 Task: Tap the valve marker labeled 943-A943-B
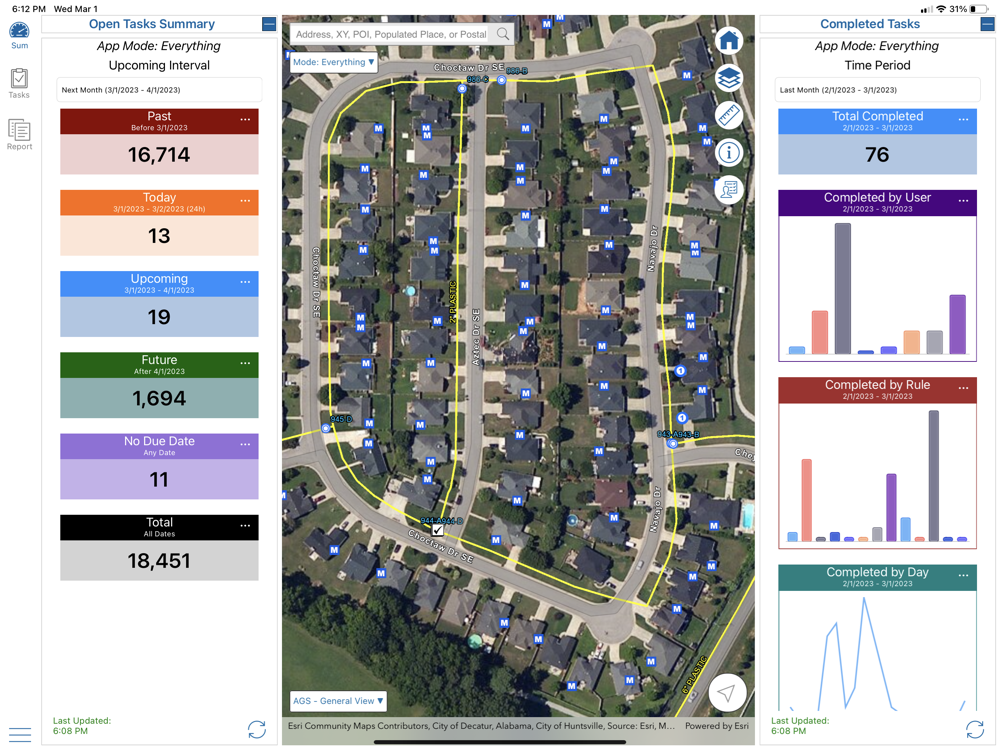[x=672, y=443]
